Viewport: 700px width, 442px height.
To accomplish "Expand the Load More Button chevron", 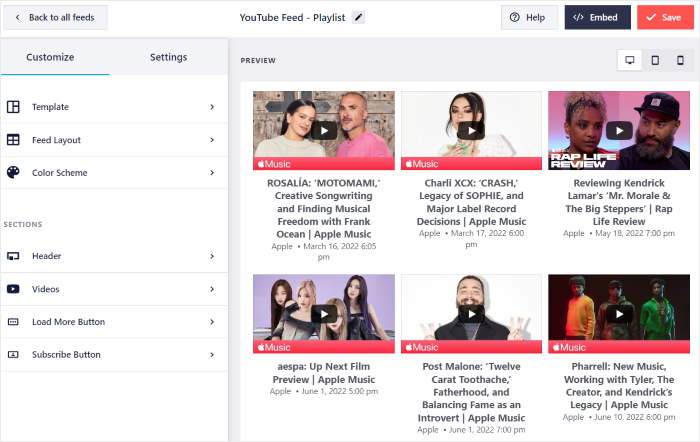I will (212, 322).
